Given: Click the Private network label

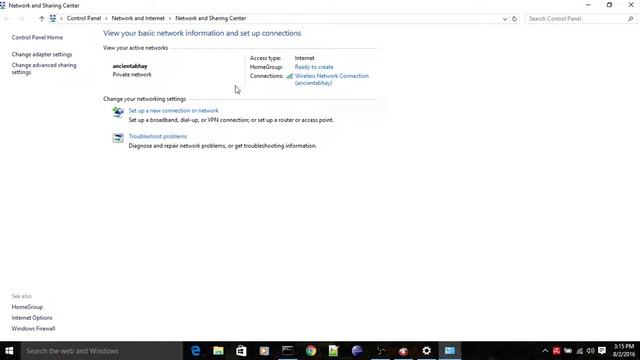Looking at the screenshot, I should click(132, 75).
